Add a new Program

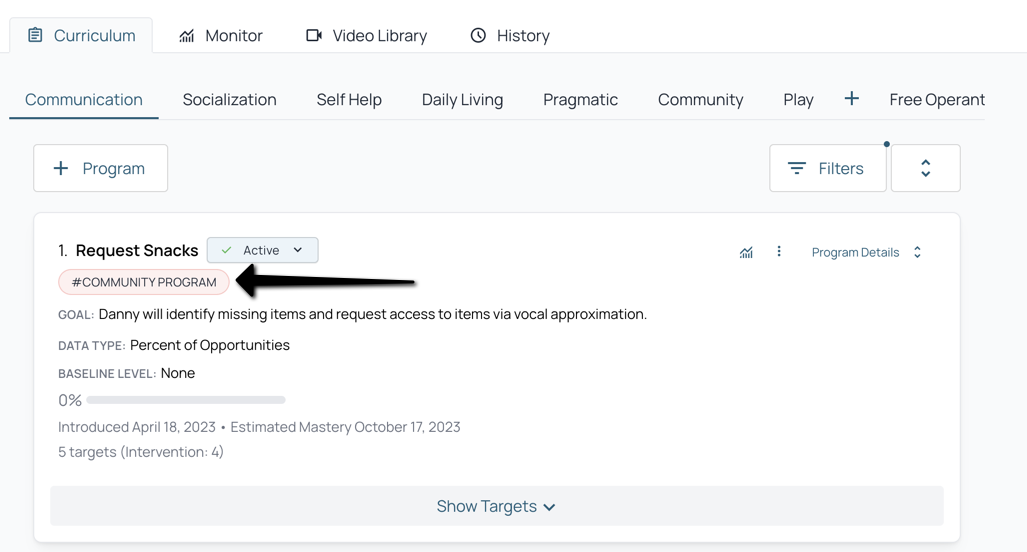tap(101, 168)
